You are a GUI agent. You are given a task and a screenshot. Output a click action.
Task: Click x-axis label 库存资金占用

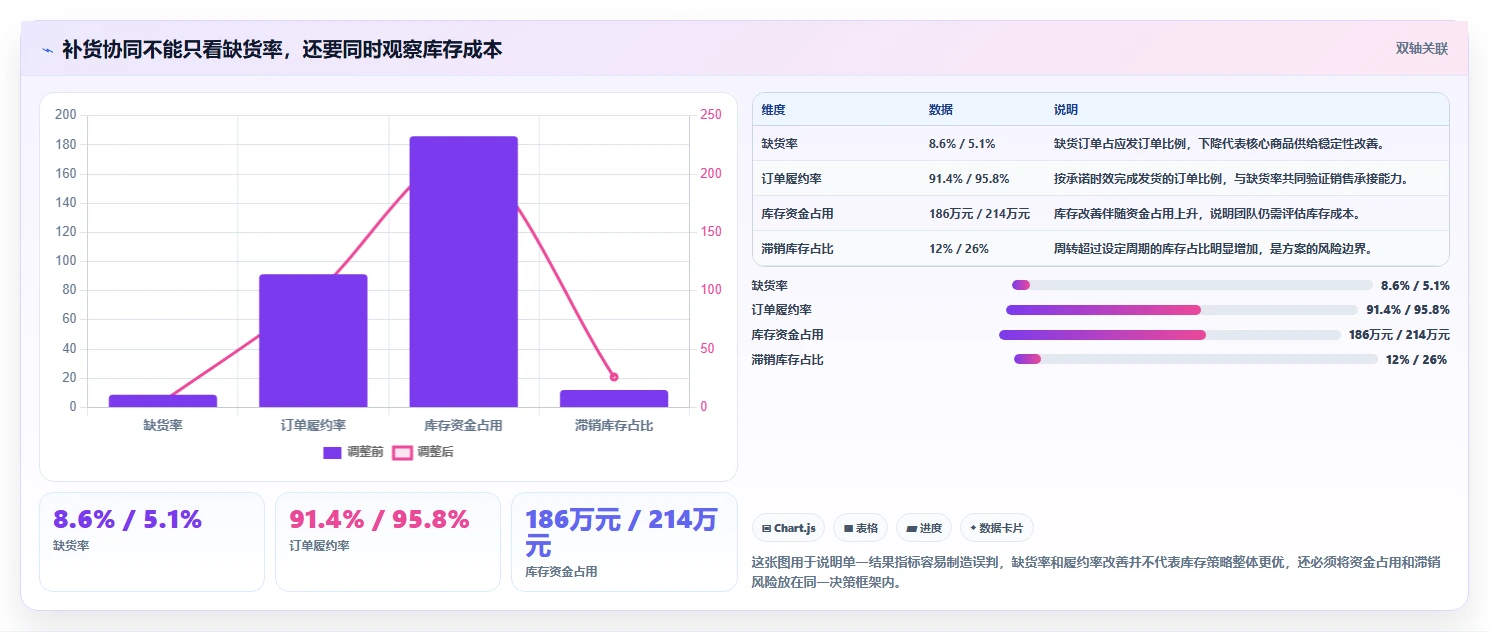coord(464,426)
